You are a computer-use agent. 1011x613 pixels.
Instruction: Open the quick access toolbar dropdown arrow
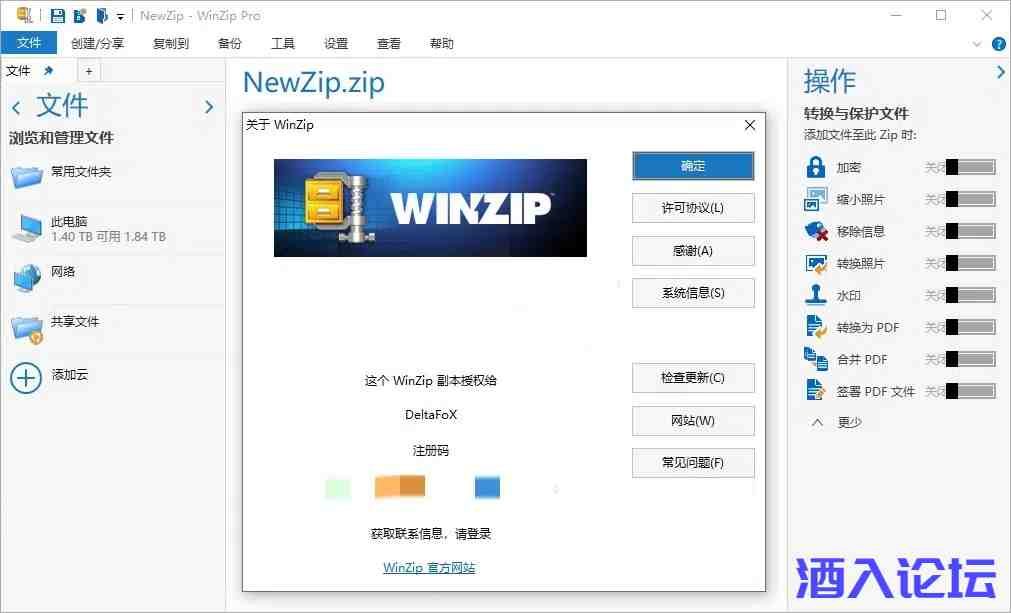point(120,17)
